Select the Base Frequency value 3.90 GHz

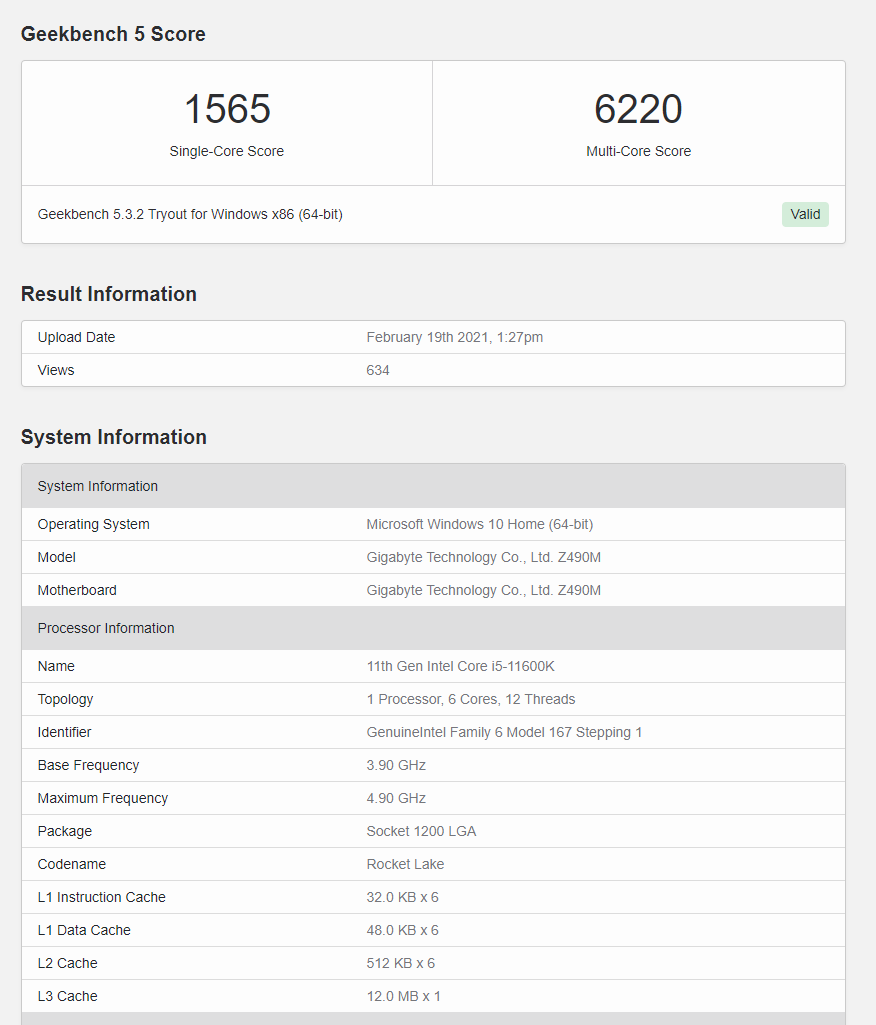point(396,765)
